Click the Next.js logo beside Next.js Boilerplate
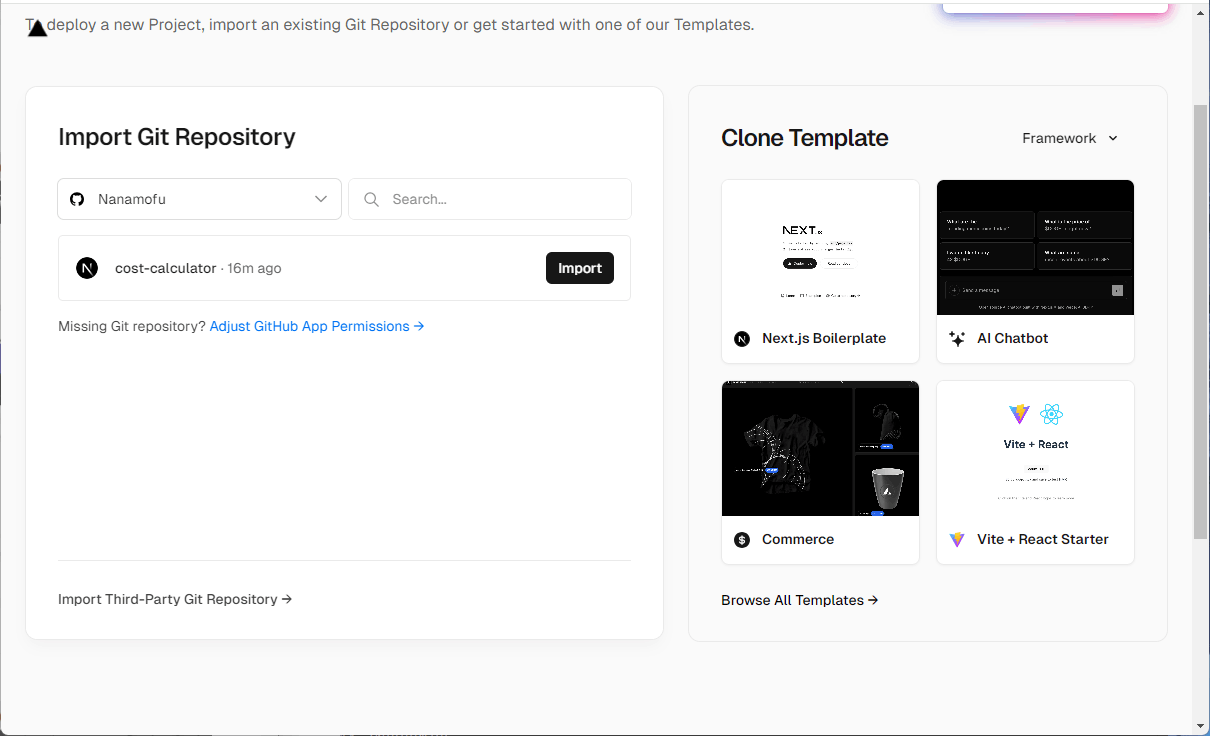1210x736 pixels. point(742,338)
